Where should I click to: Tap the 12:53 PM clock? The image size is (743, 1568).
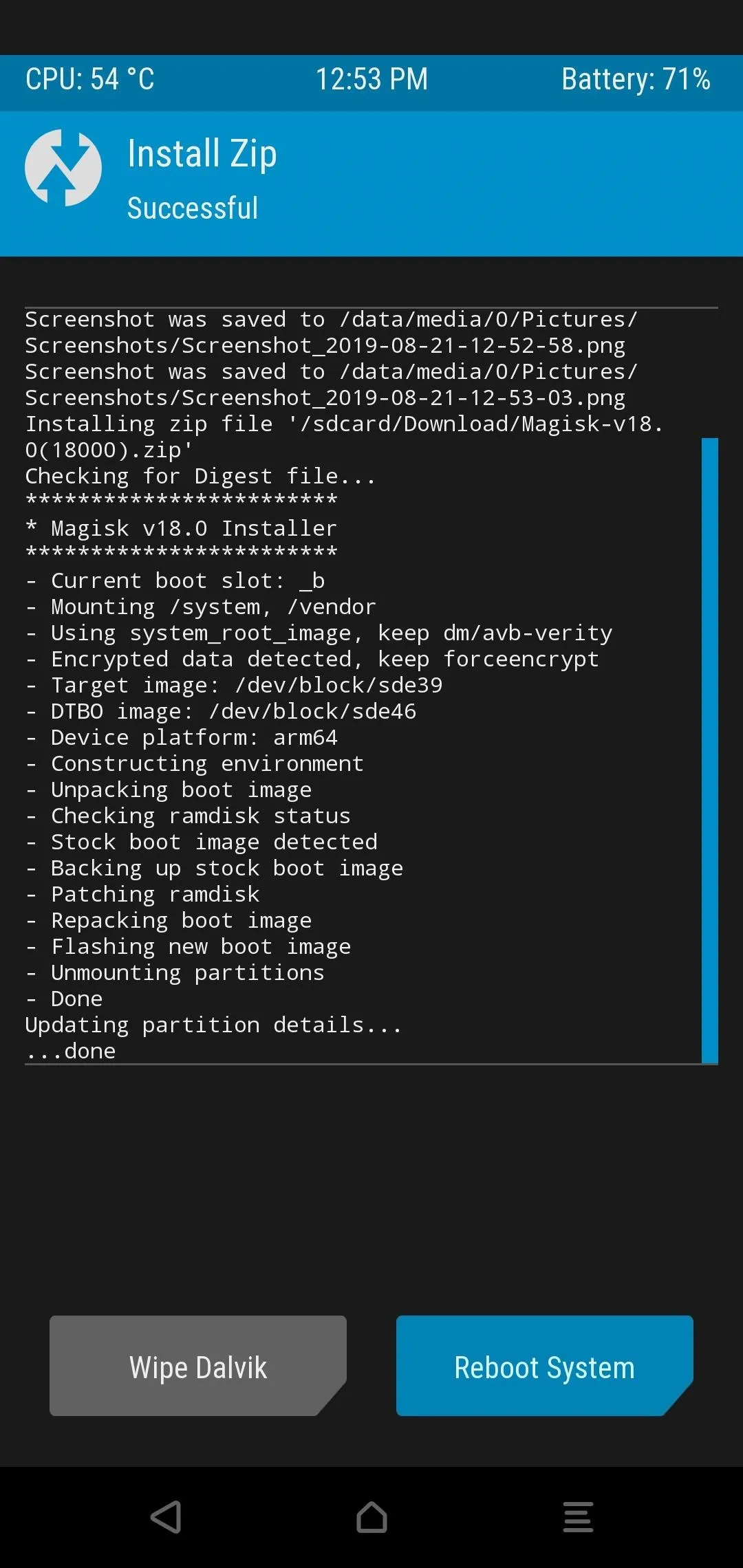point(371,79)
